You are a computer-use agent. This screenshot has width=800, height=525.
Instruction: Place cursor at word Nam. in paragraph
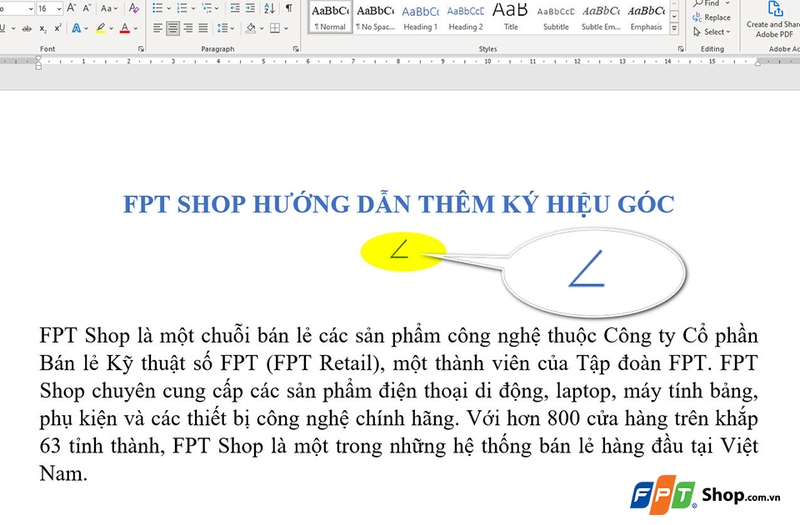(63, 473)
